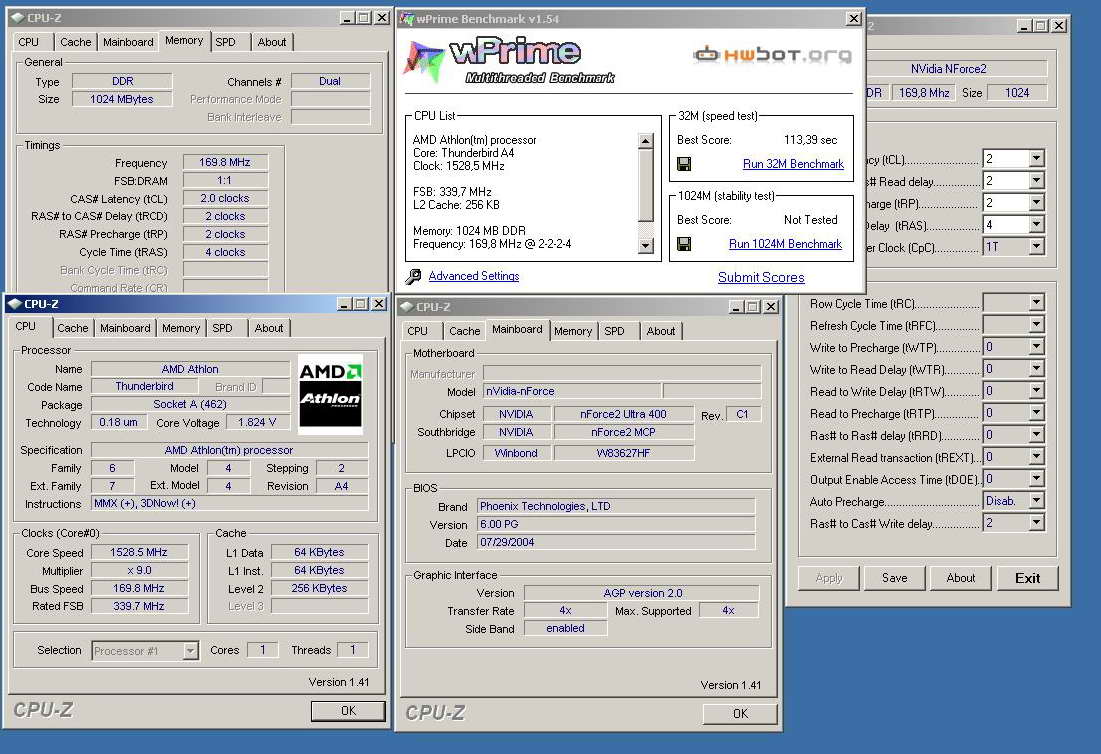The height and width of the screenshot is (754, 1101).
Task: Expand Refresh Cycle Time (tRFC) dropdown
Action: pos(1036,324)
